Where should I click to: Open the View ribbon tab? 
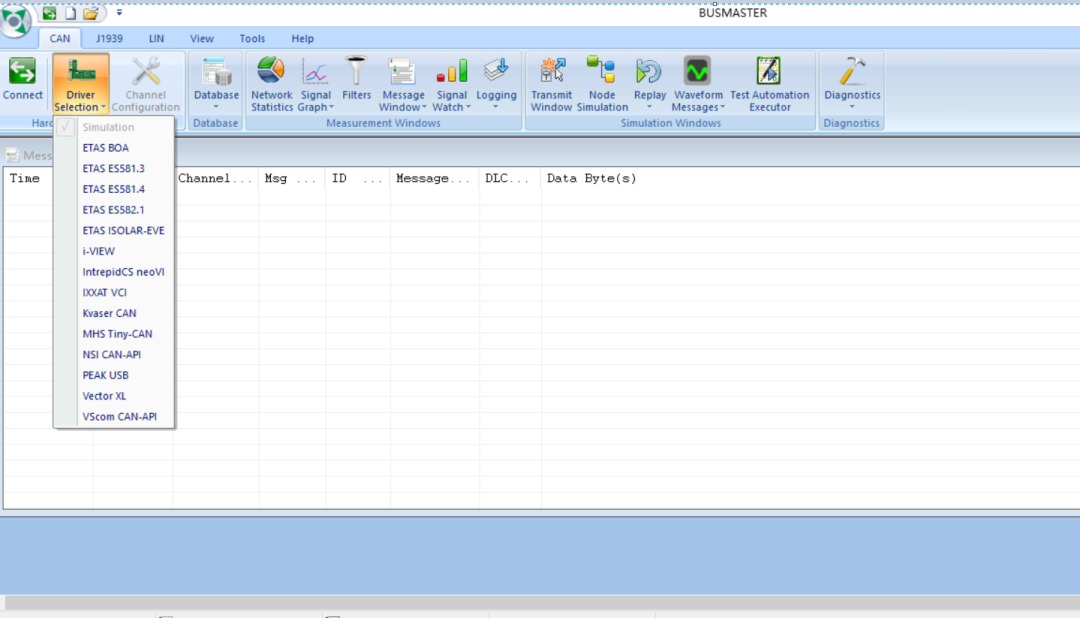point(202,39)
